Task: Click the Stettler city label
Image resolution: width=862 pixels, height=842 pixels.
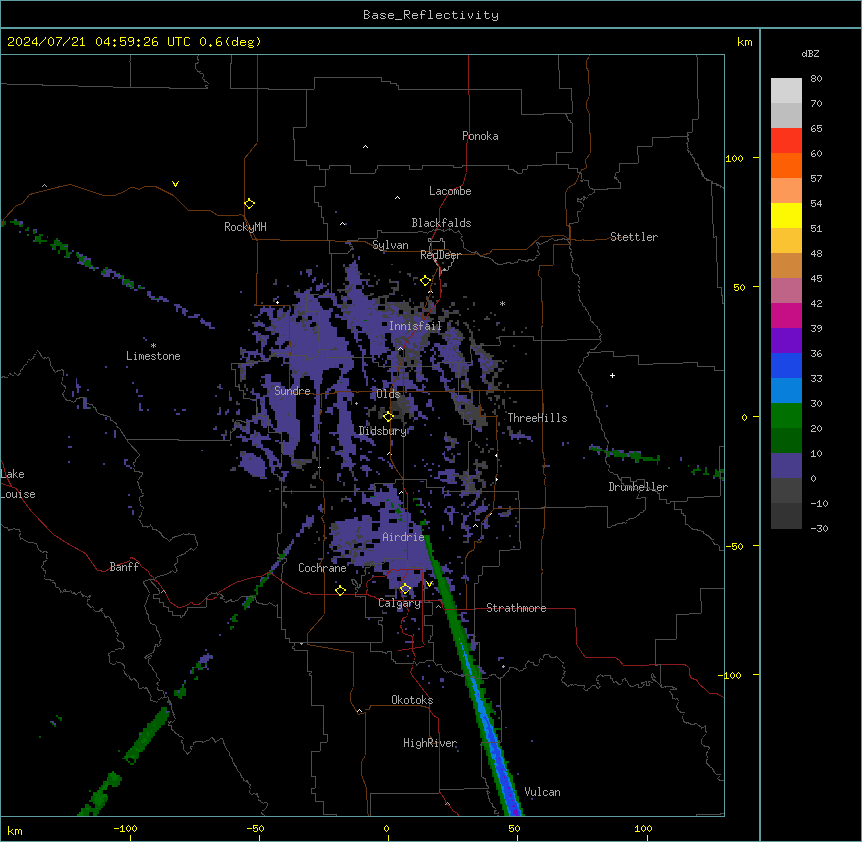Action: 634,237
